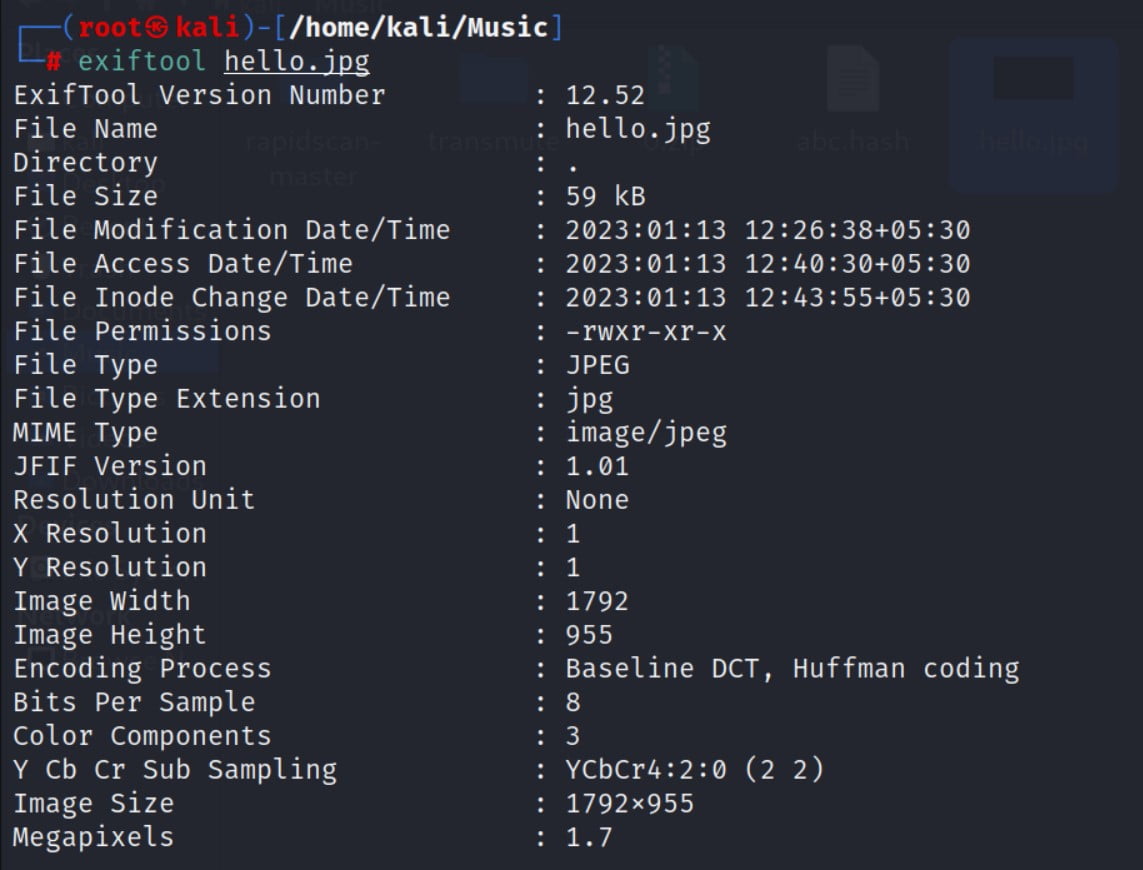Screen dimensions: 1143x870
Task: Click the red hash prompt symbol
Action: (55, 62)
